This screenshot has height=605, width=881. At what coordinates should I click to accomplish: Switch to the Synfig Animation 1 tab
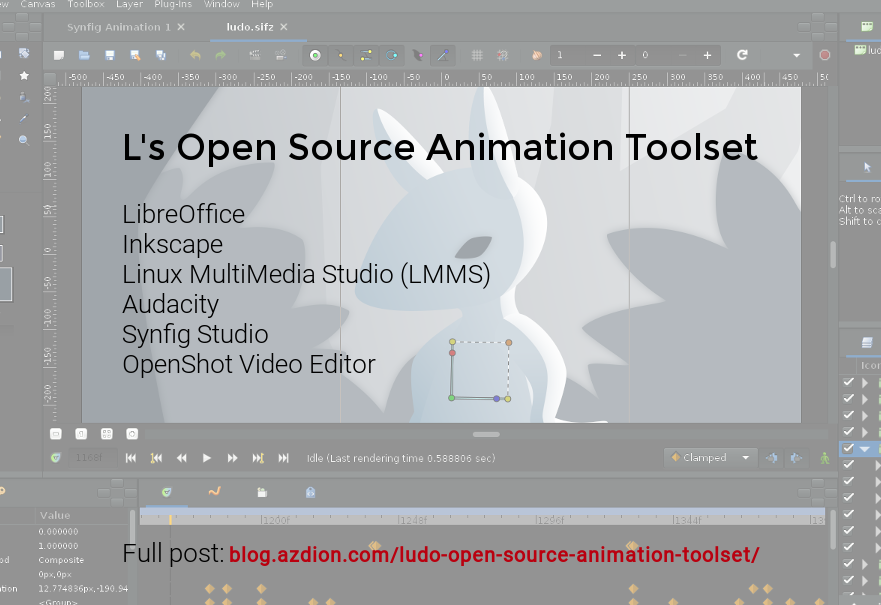[119, 27]
